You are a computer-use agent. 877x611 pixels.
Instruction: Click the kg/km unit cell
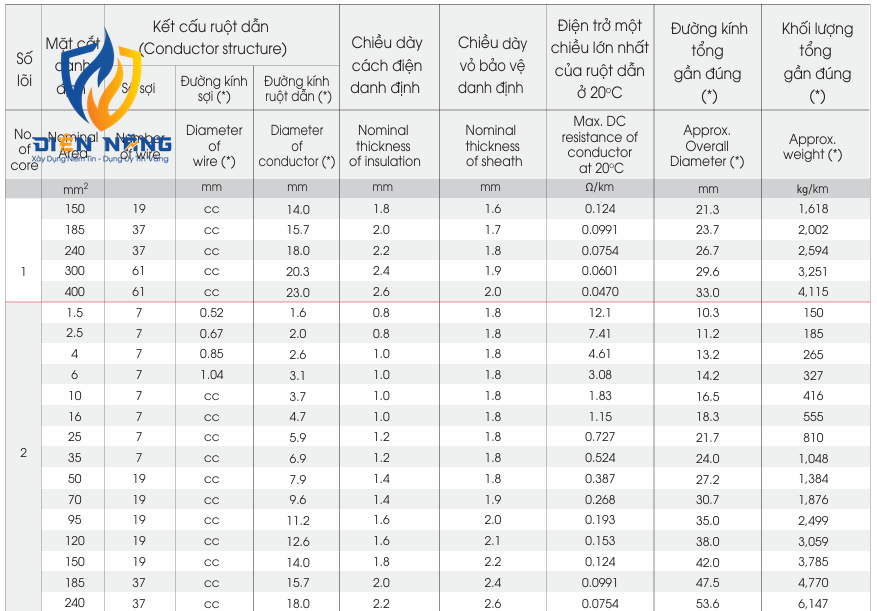[x=812, y=189]
